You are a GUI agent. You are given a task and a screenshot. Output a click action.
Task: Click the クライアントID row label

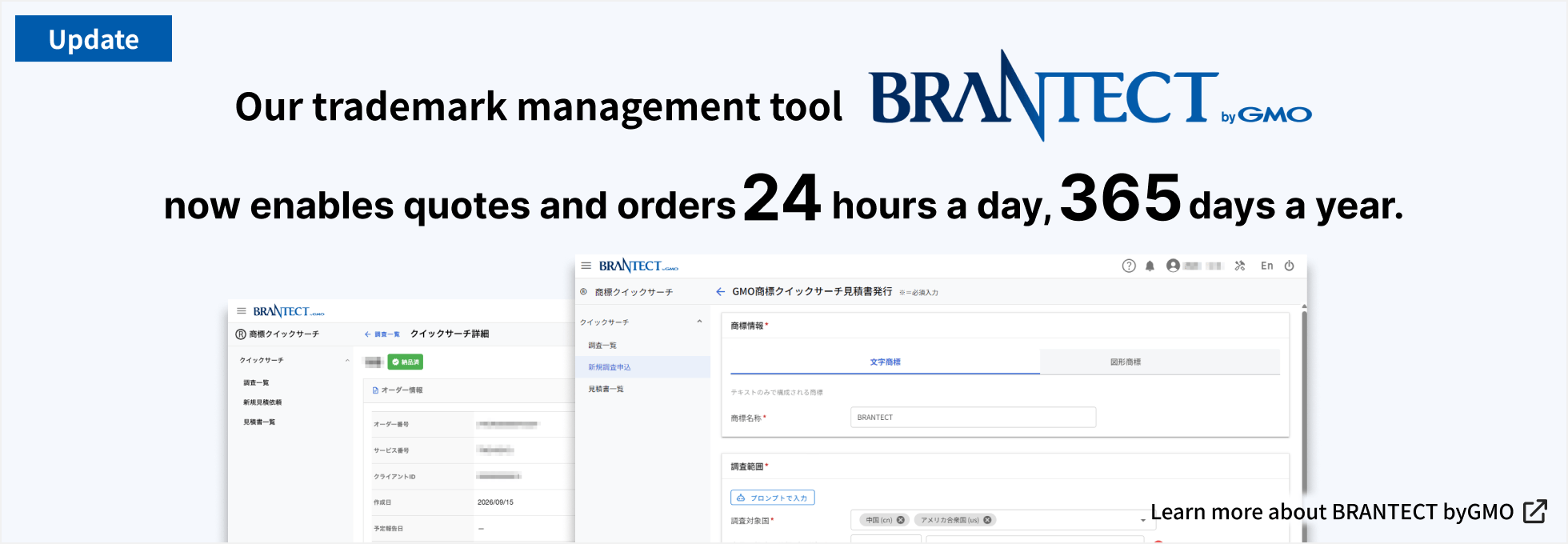coord(394,477)
